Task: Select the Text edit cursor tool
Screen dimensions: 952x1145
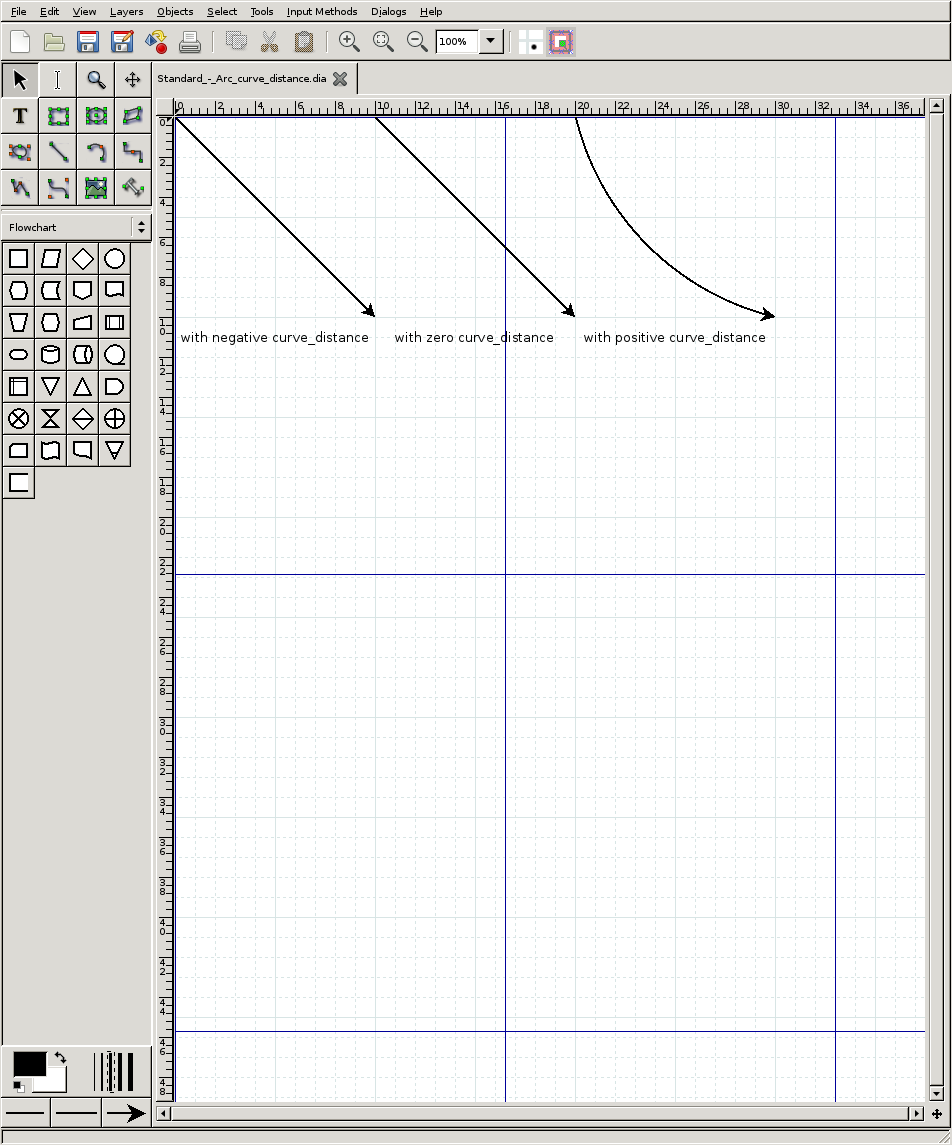Action: click(x=58, y=80)
